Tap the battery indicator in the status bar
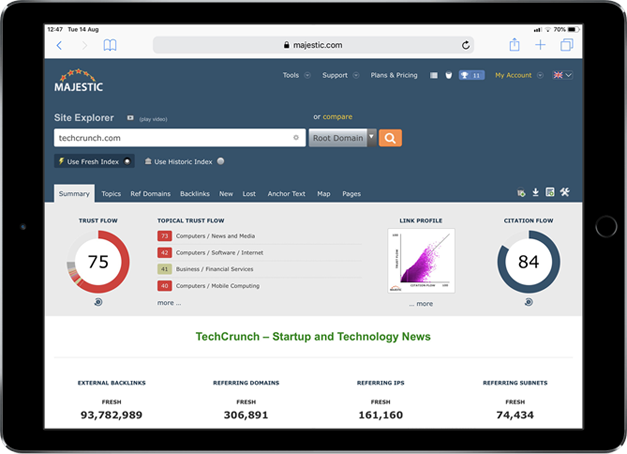 pos(574,30)
